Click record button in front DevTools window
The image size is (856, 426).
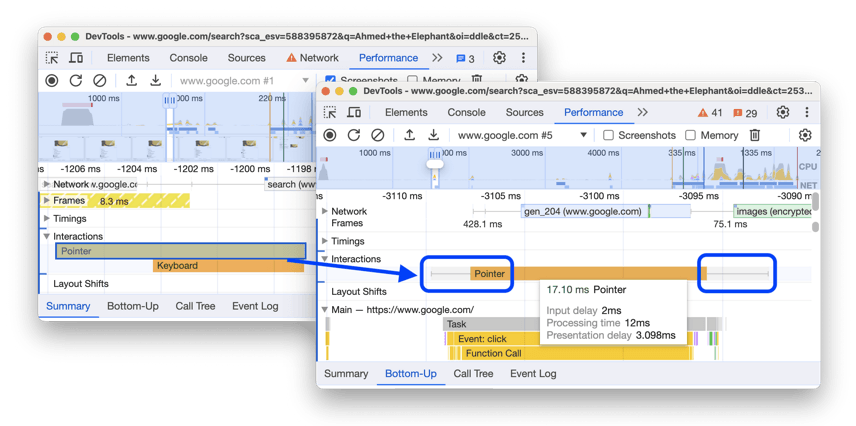[x=330, y=135]
